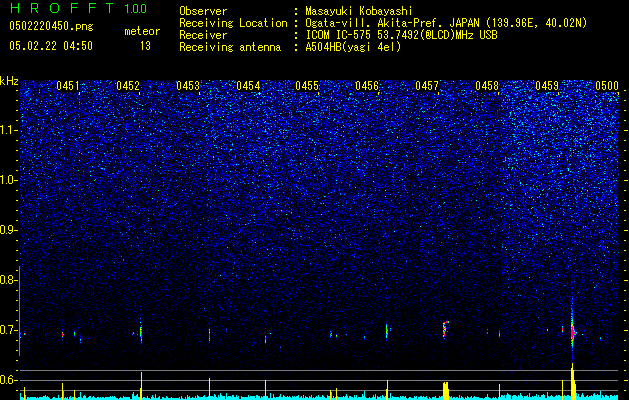This screenshot has width=629, height=400.
Task: Click the 0457 time marker
Action: point(427,86)
